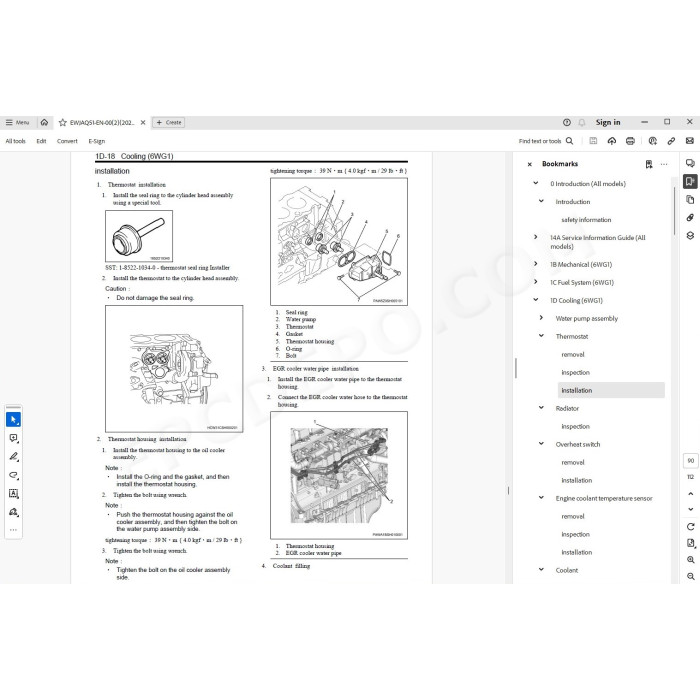This screenshot has width=700, height=700.
Task: Open the Installation bookmark under Overheat switch
Action: [x=577, y=480]
